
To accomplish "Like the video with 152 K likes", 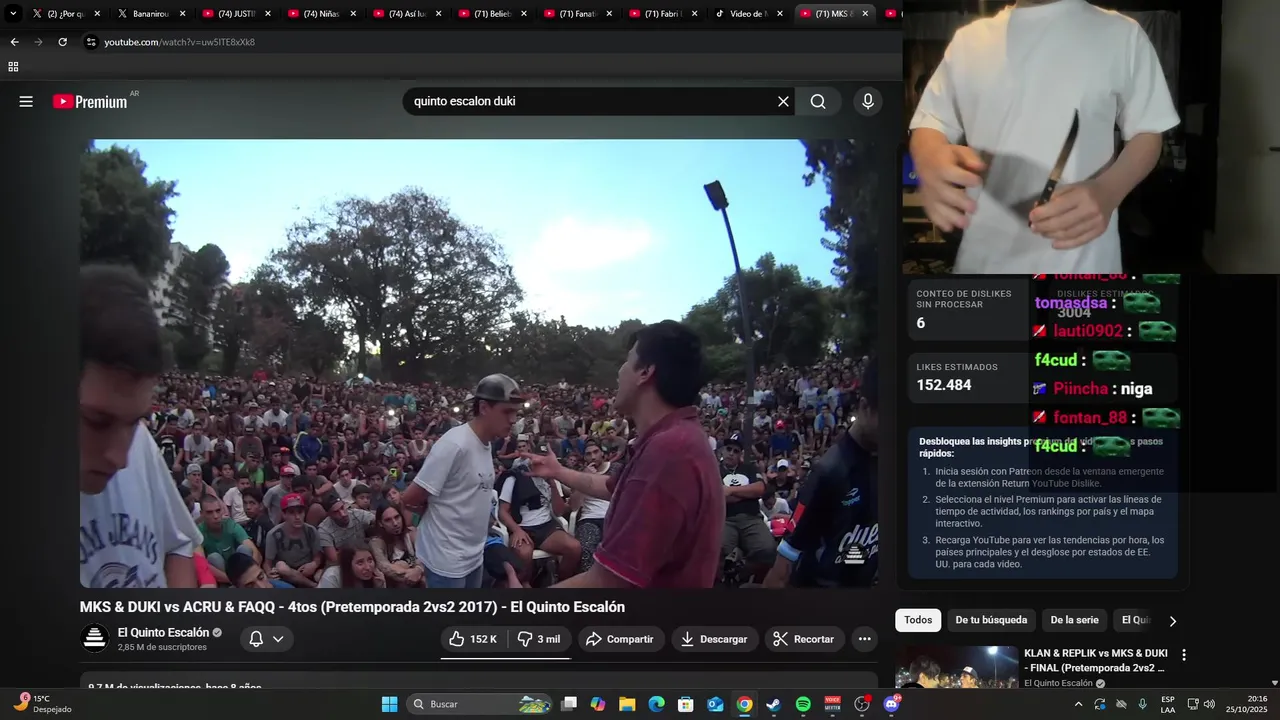I will coord(473,639).
